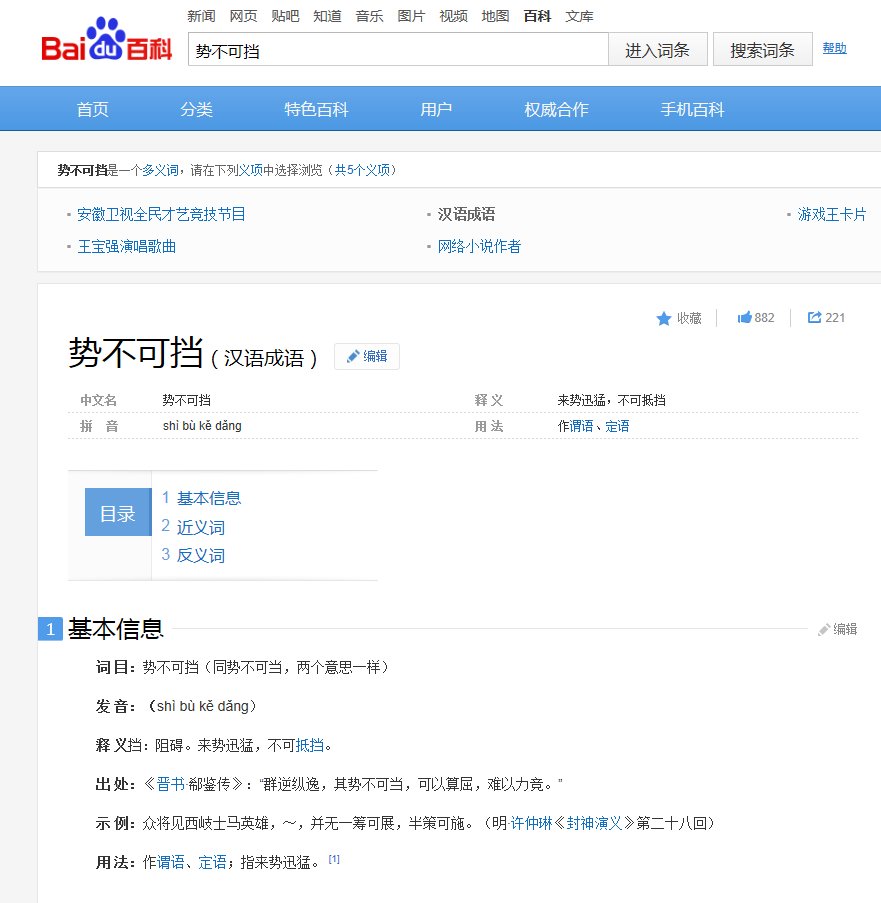The height and width of the screenshot is (903, 881).
Task: Jump to 近义词 via table of contents
Action: (200, 526)
